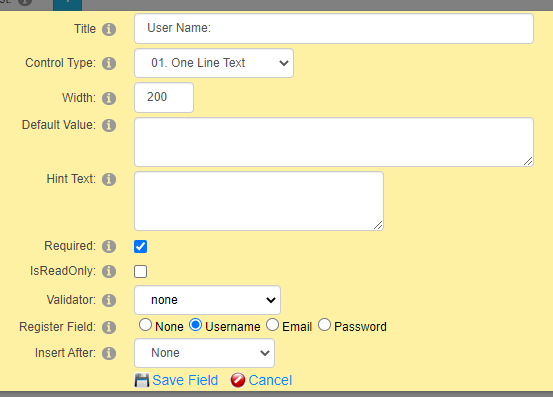Image resolution: width=553 pixels, height=397 pixels.
Task: Open the Control Type dropdown
Action: click(214, 63)
